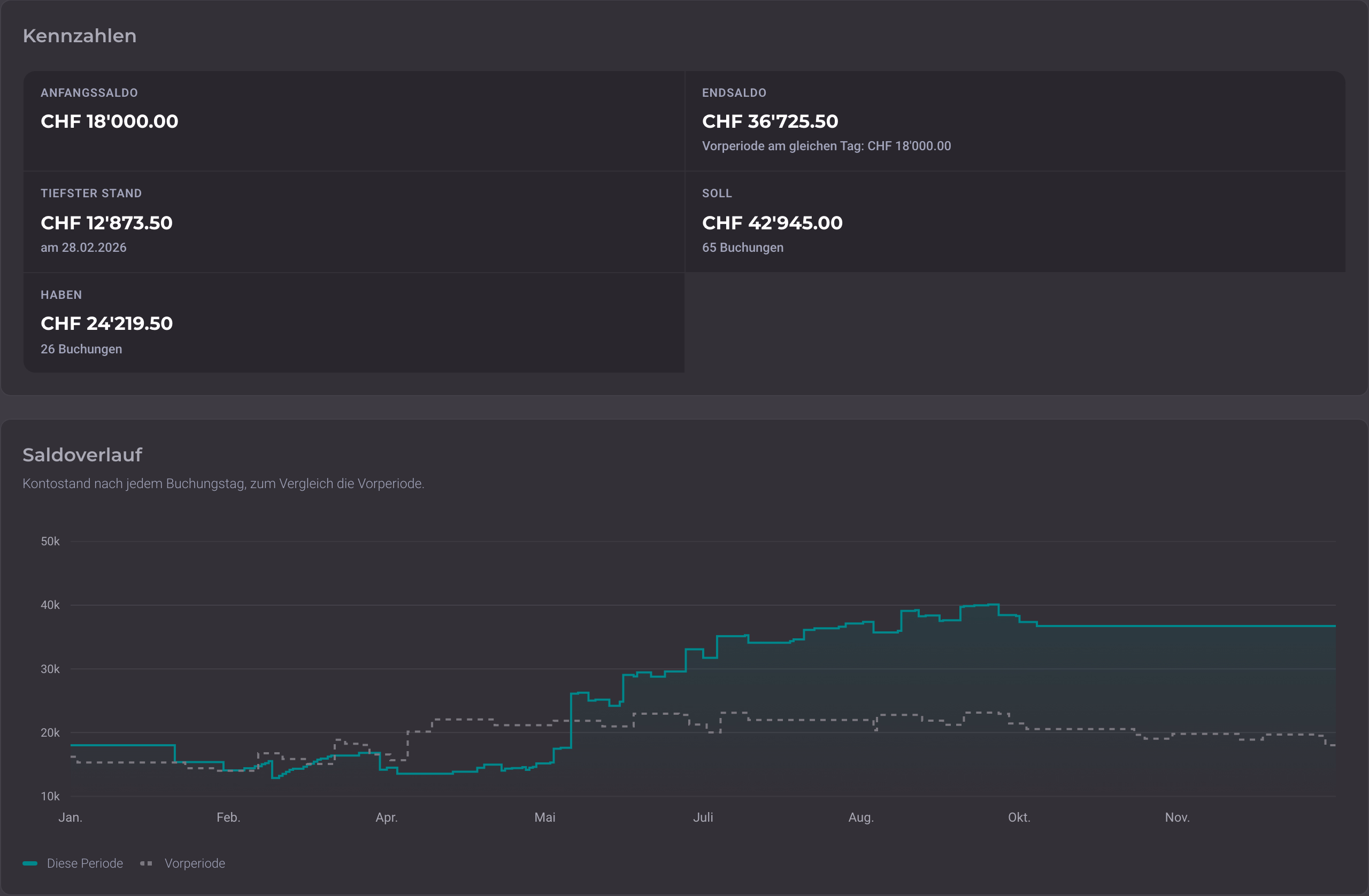Click the 'HABEN' label
1369x896 pixels.
[61, 295]
